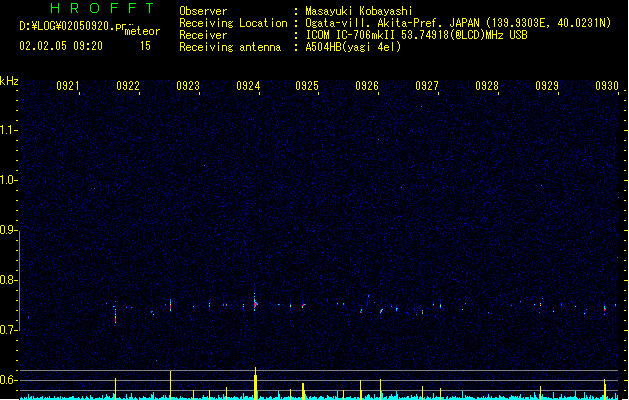Click the strong meteor echo just after 0924

[x=255, y=304]
